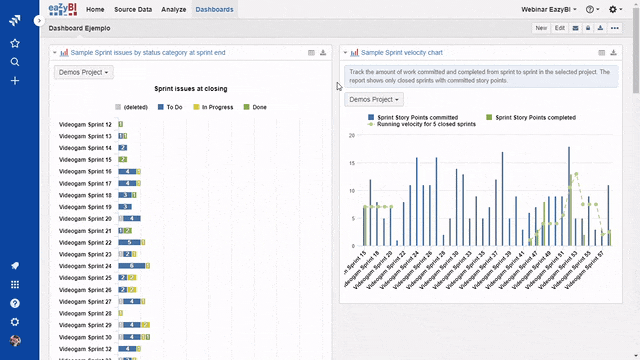Image resolution: width=640 pixels, height=360 pixels.
Task: Export the Sprint velocity chart report
Action: (x=613, y=53)
